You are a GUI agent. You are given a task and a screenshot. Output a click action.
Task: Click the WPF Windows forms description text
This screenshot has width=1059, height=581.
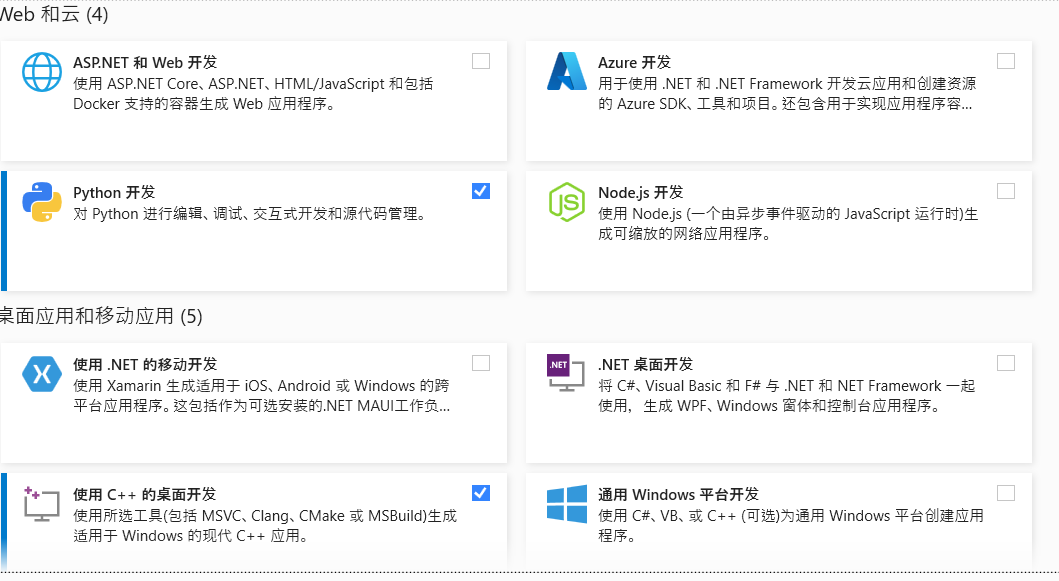[x=787, y=396]
